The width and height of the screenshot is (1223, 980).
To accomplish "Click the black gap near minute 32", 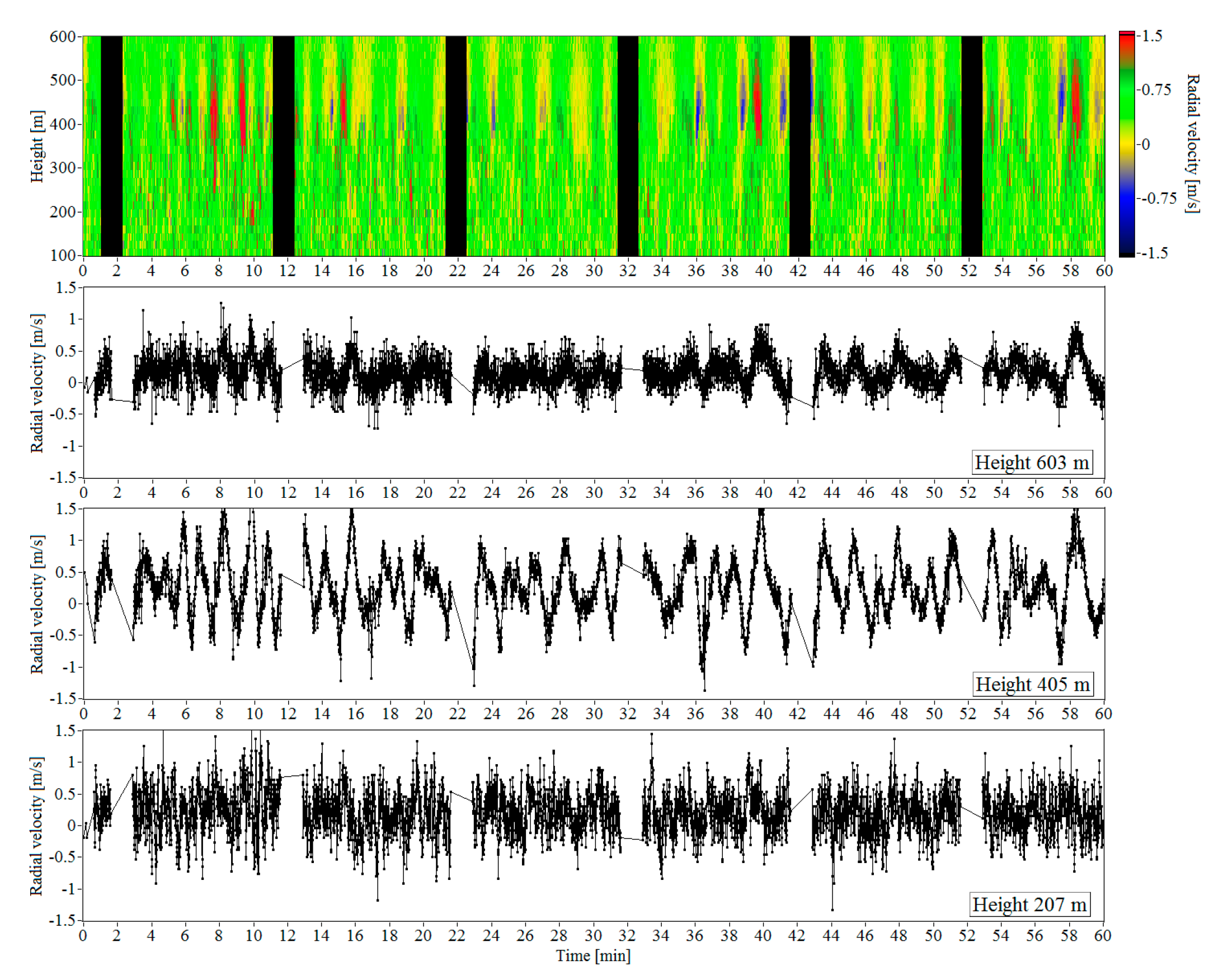I will click(x=627, y=147).
